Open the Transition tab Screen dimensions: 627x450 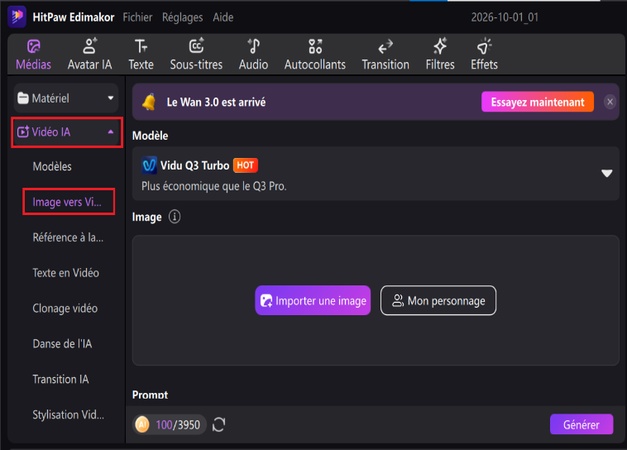(x=385, y=54)
